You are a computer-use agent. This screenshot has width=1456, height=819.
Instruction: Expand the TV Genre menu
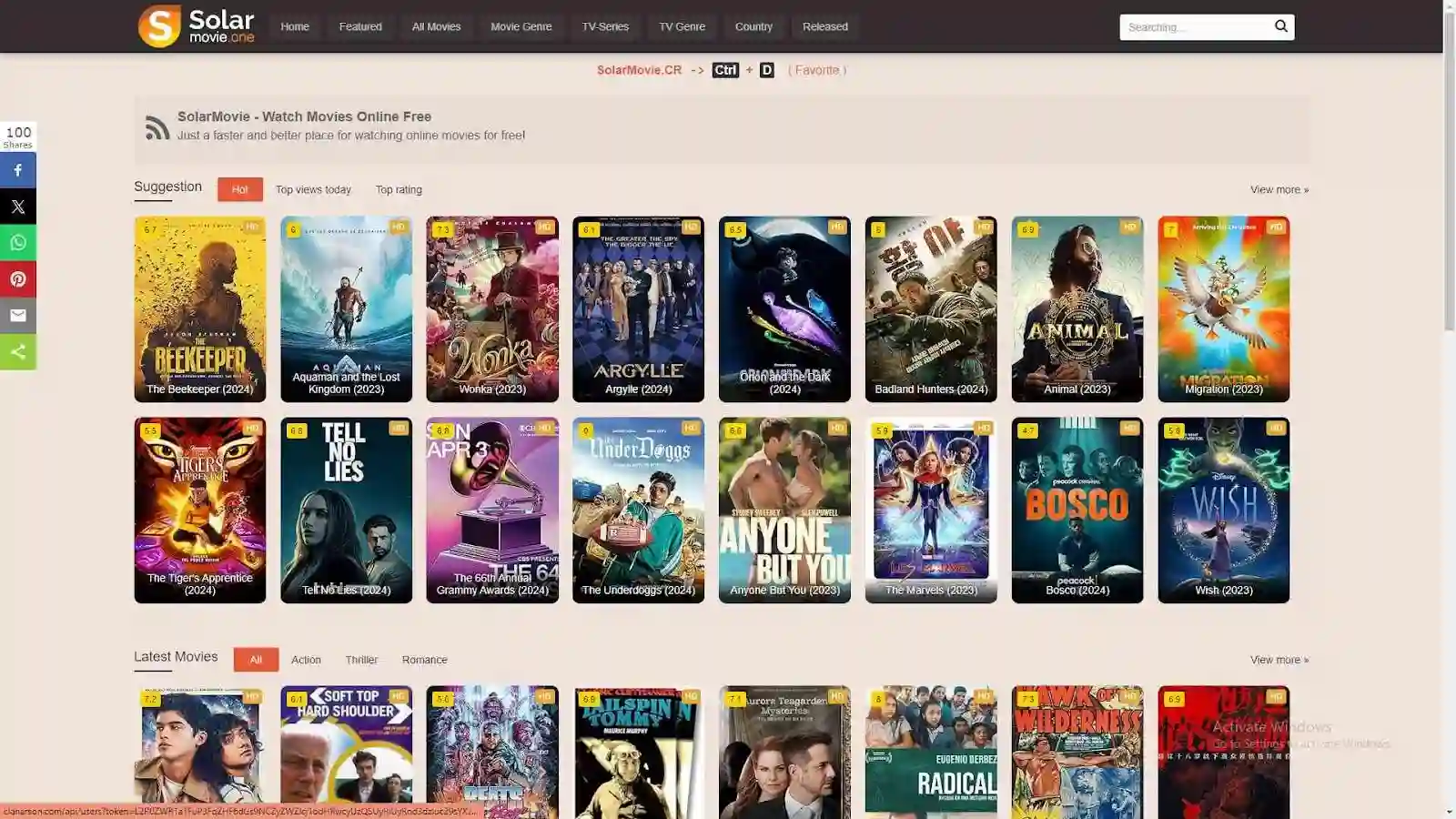click(682, 26)
